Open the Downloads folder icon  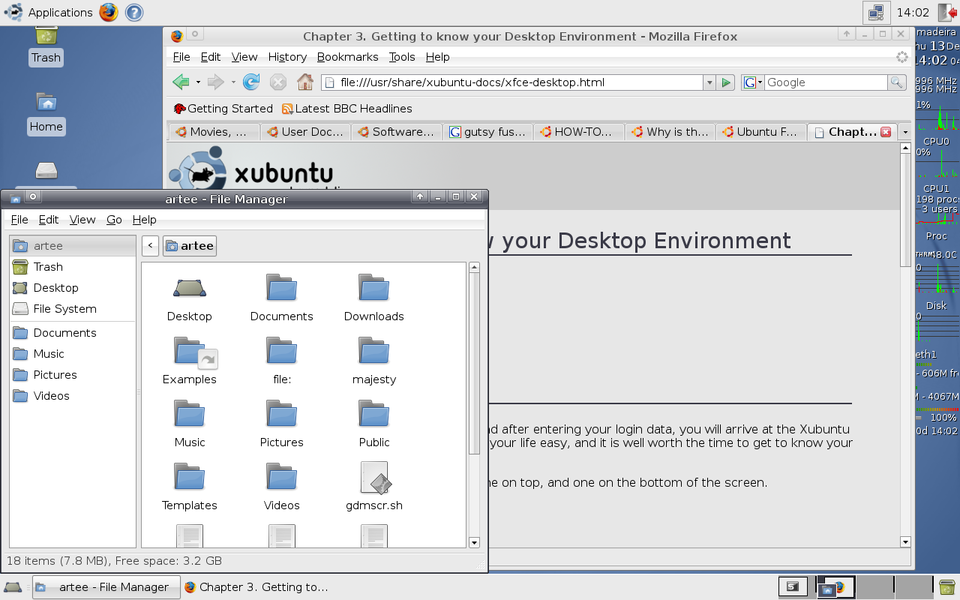pos(373,288)
